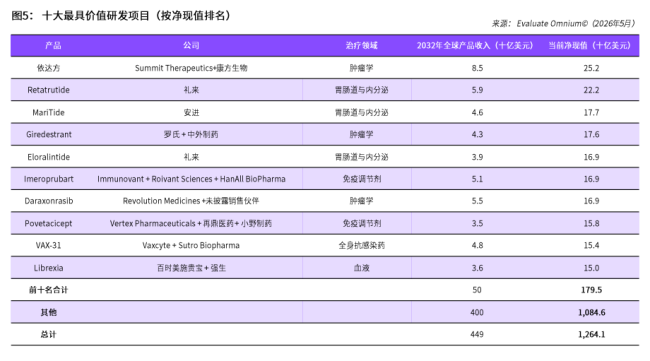650x361 pixels.
Task: Click the therapy area 全身抗感染药
Action: pyautogui.click(x=361, y=245)
